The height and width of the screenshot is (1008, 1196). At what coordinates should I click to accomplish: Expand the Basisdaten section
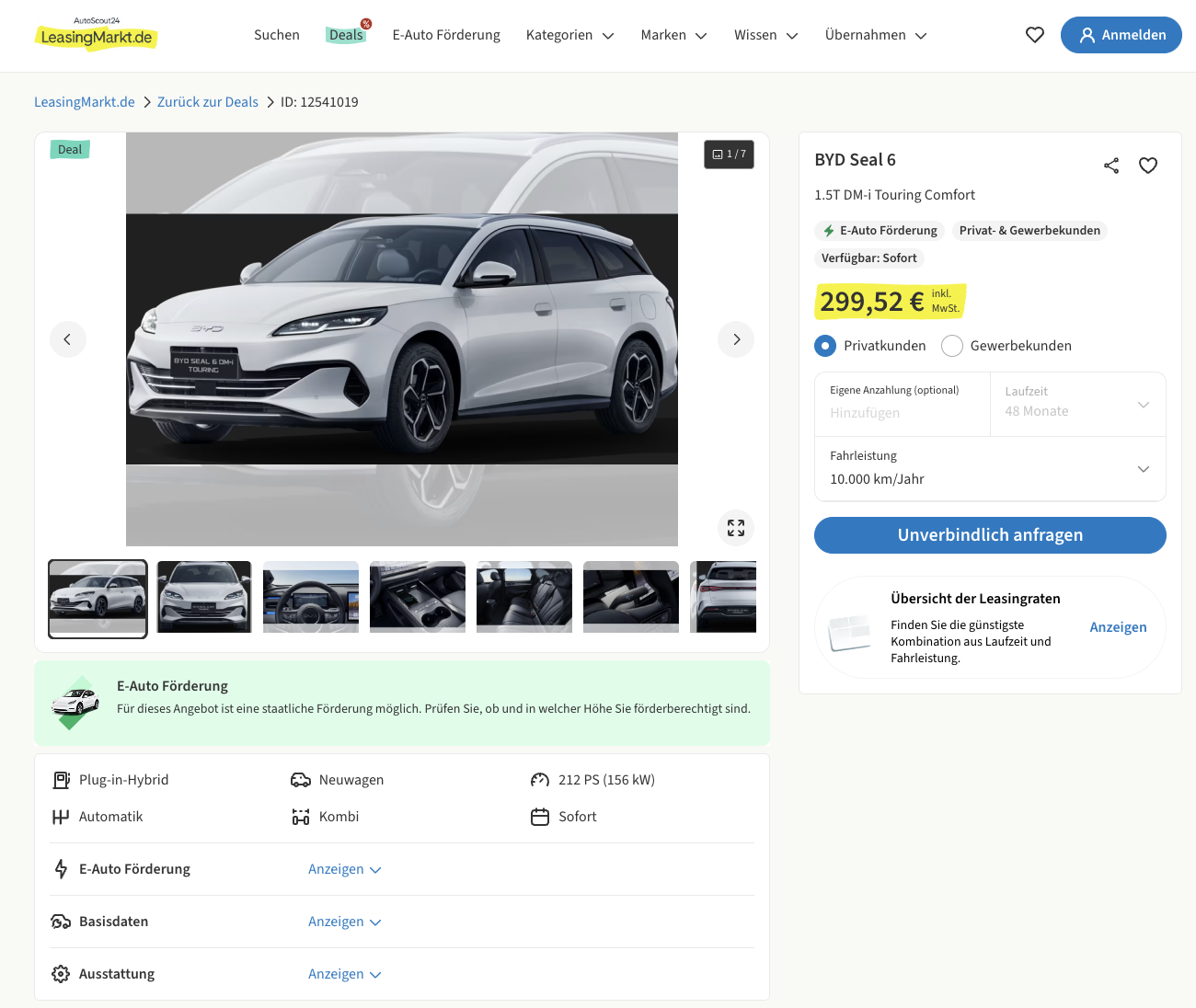pos(344,922)
